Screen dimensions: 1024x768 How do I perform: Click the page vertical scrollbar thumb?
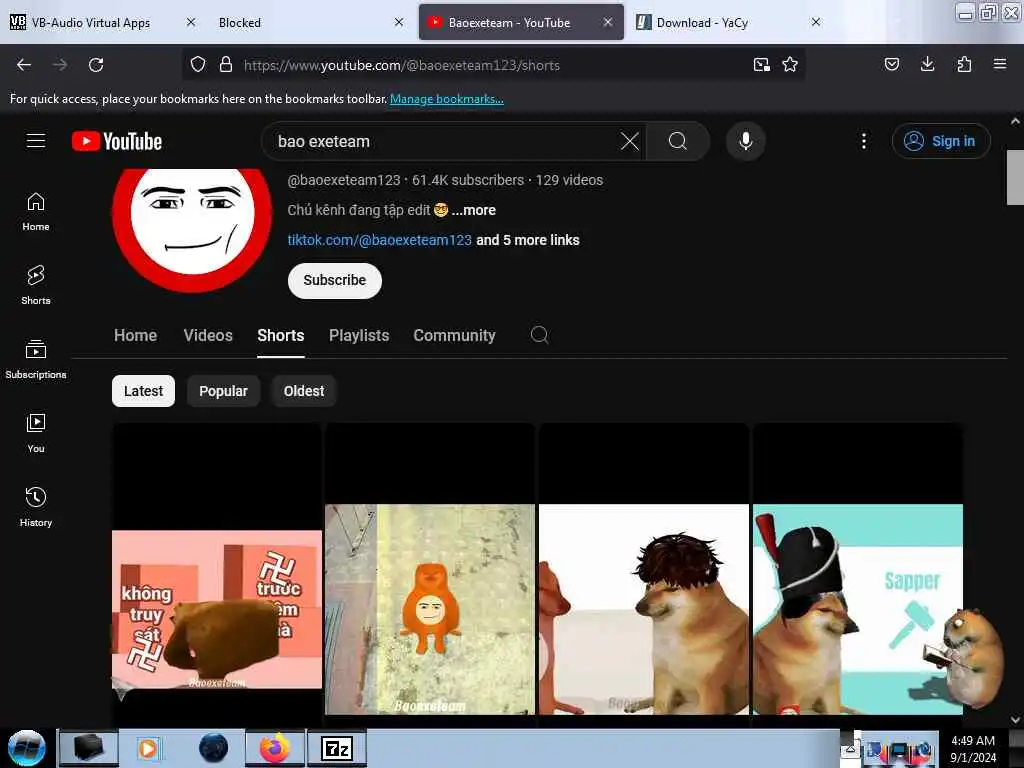(x=1015, y=178)
